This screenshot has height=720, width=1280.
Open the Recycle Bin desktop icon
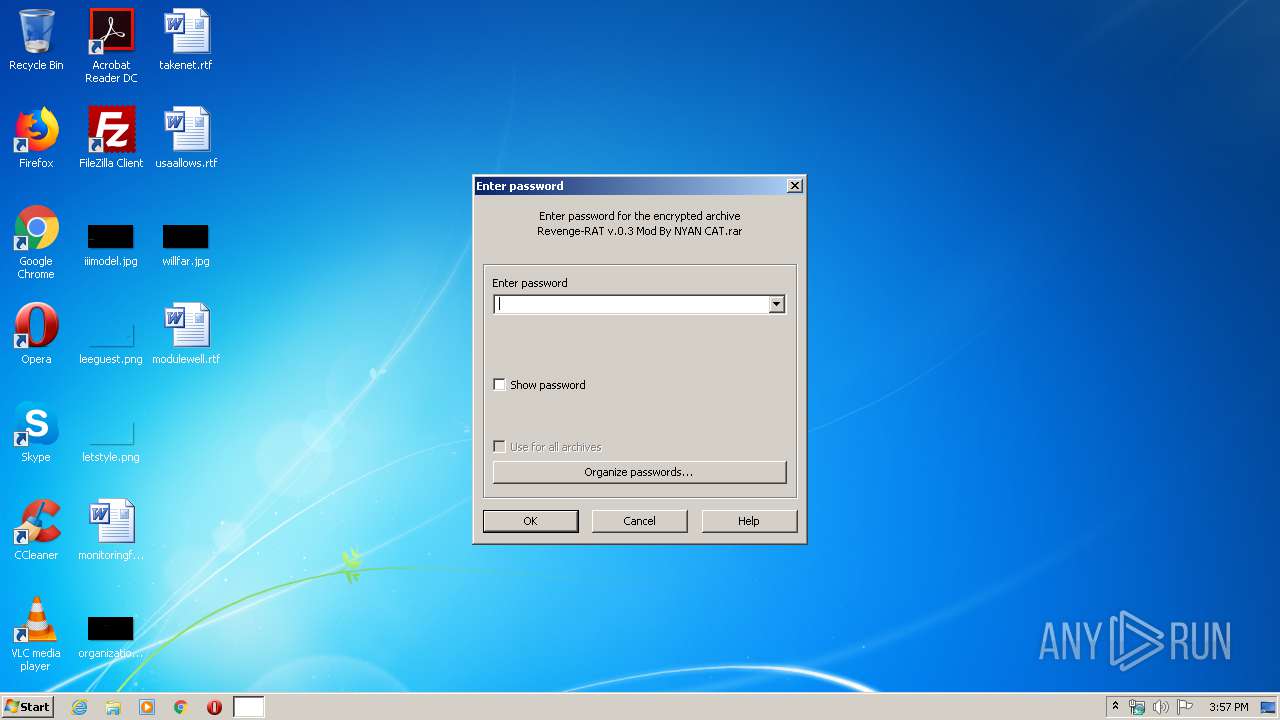pos(36,40)
